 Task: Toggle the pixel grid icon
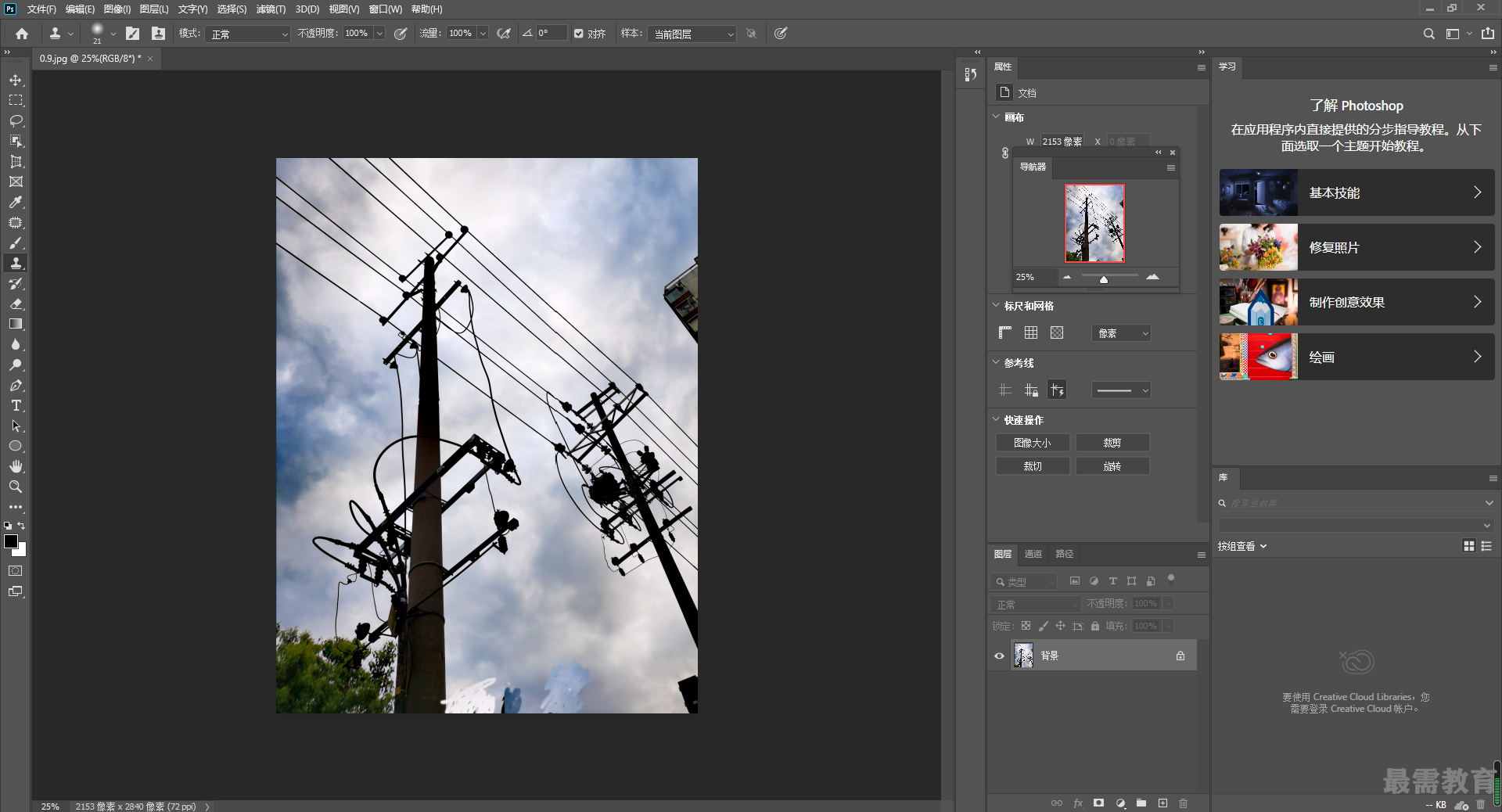point(1057,332)
